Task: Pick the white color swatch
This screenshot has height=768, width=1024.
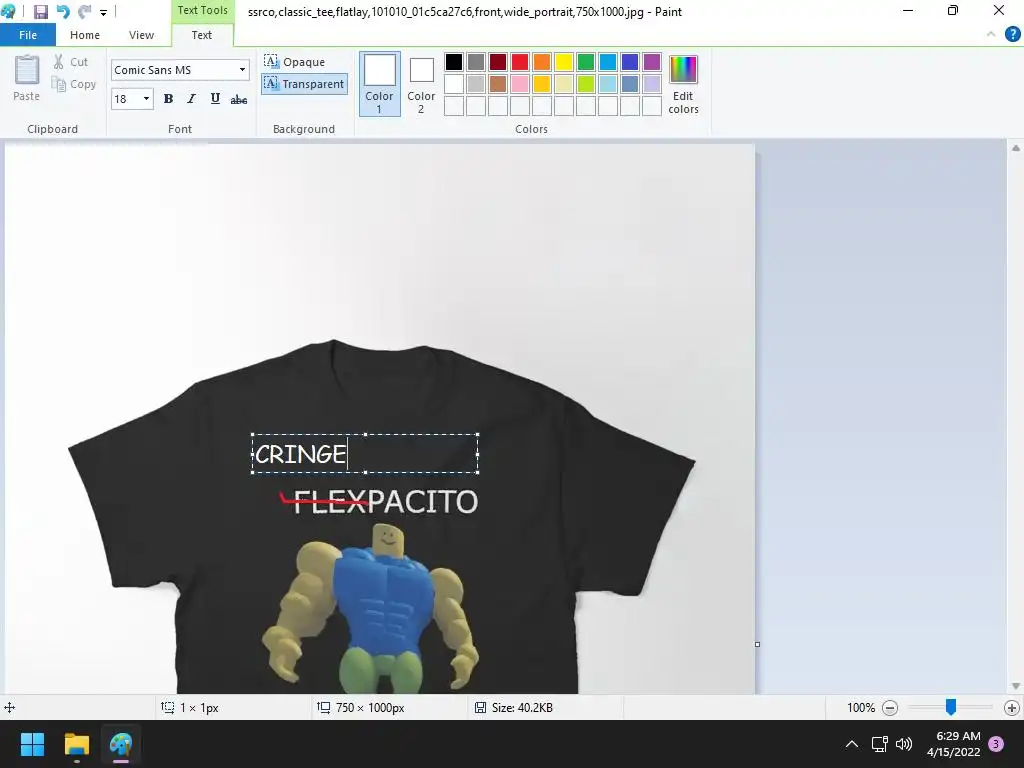Action: pos(454,84)
